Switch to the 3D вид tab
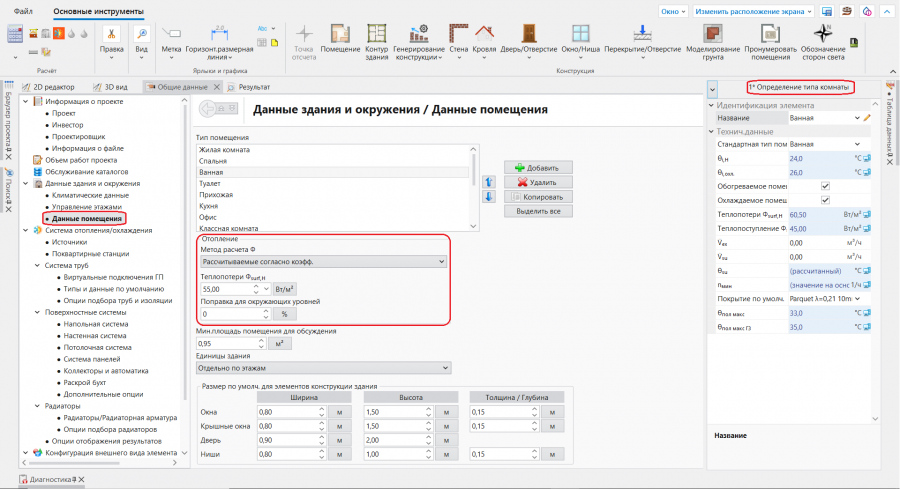The image size is (900, 489). pos(115,87)
